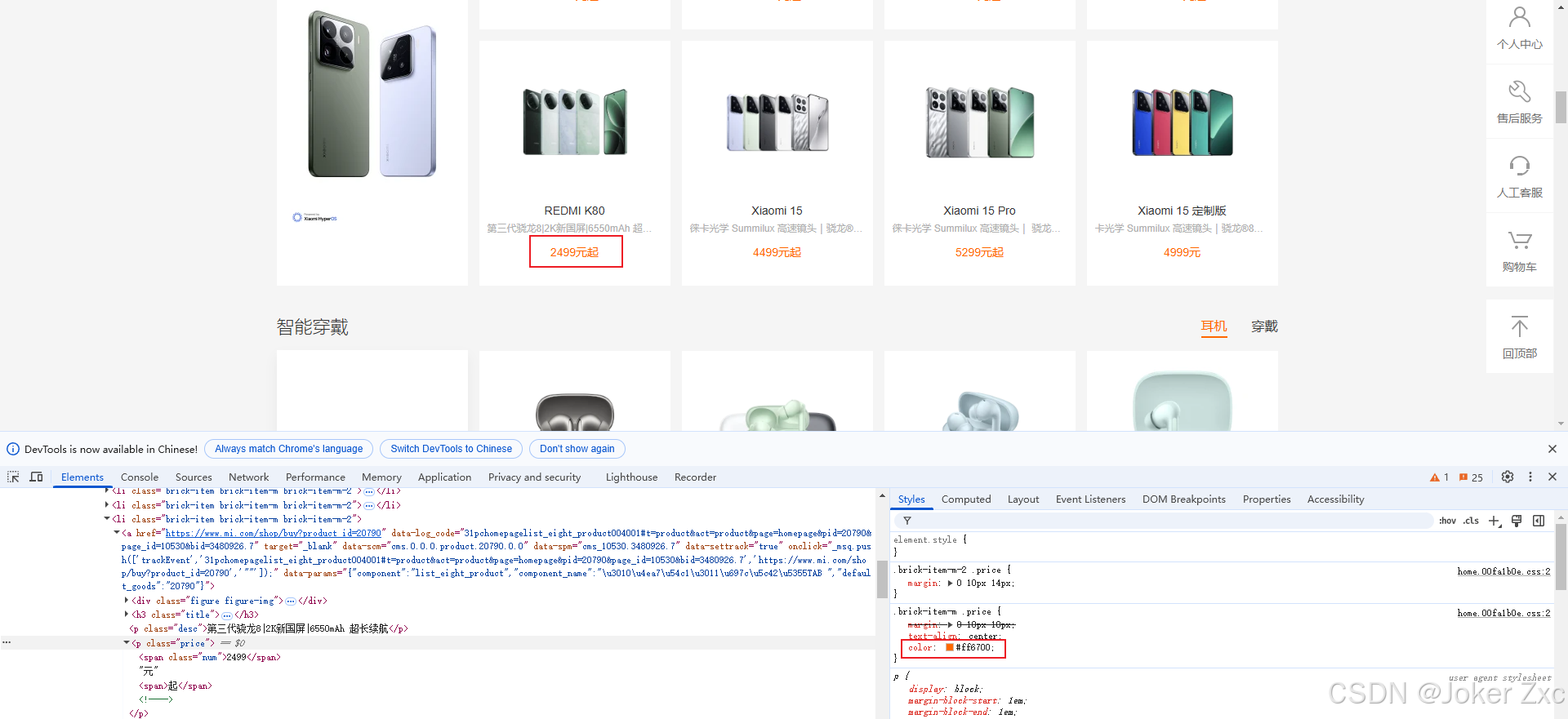
Task: Click the Xiaomi 15 product title
Action: [777, 211]
